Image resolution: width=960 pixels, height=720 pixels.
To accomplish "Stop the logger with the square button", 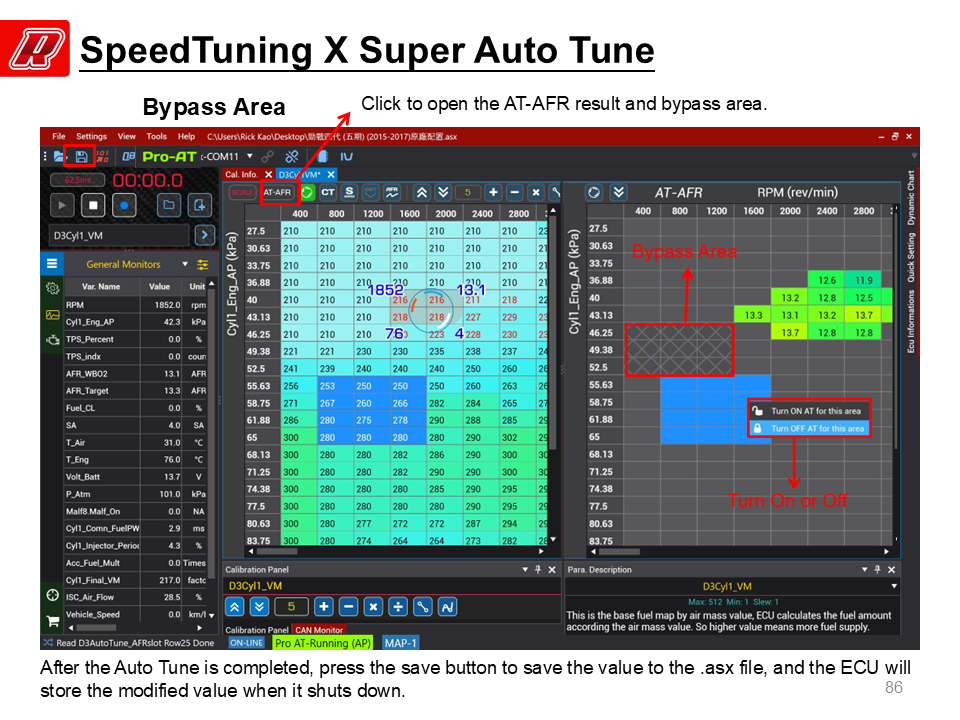I will point(93,205).
